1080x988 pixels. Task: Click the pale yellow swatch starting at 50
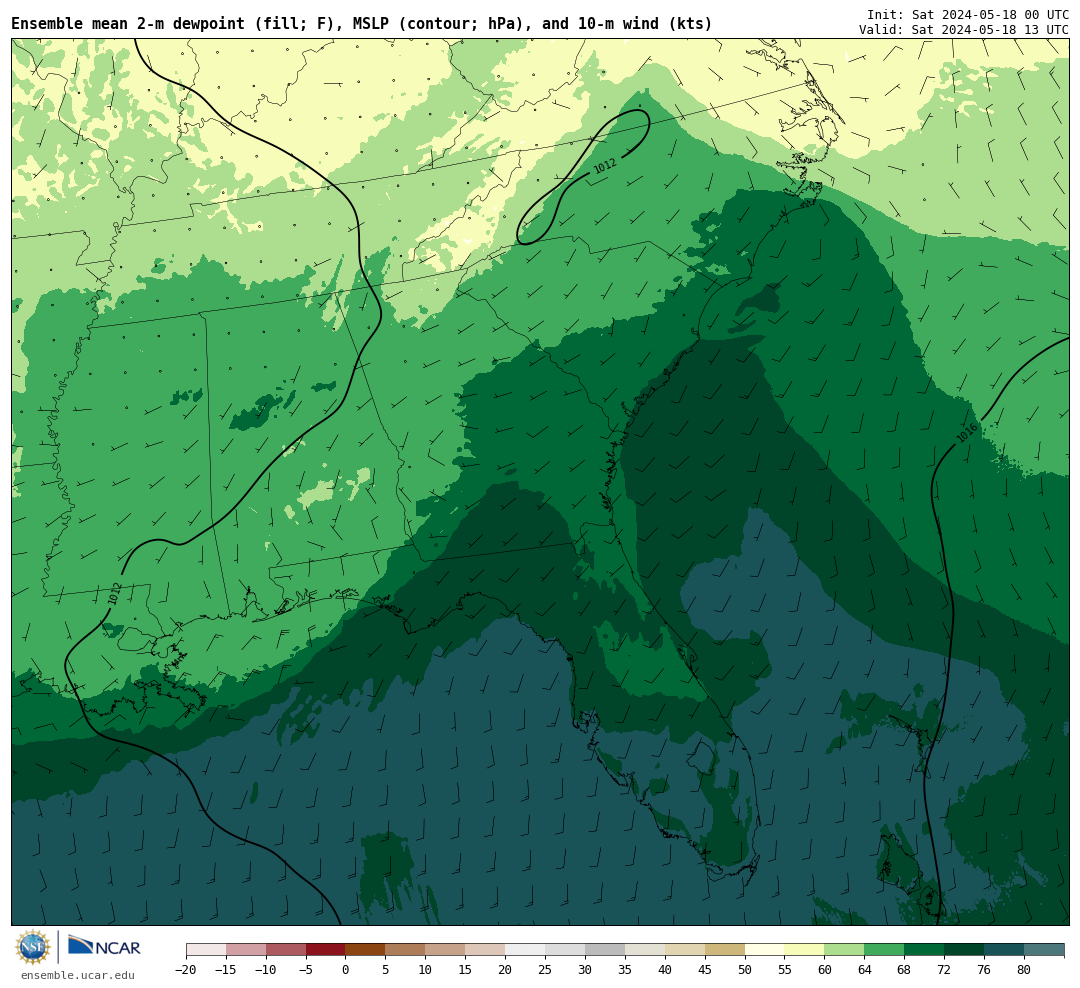[765, 950]
